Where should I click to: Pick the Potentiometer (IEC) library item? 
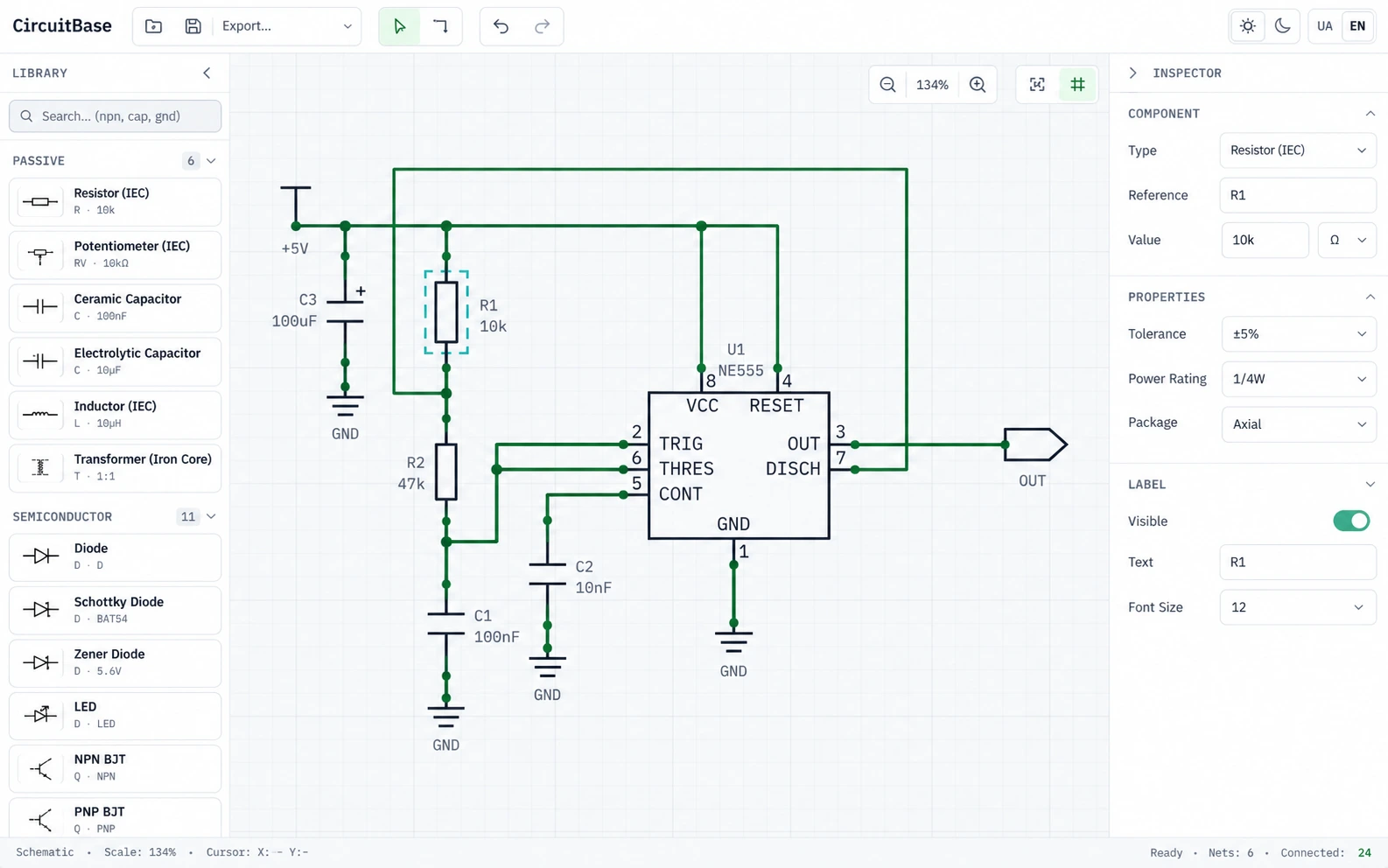[x=115, y=255]
